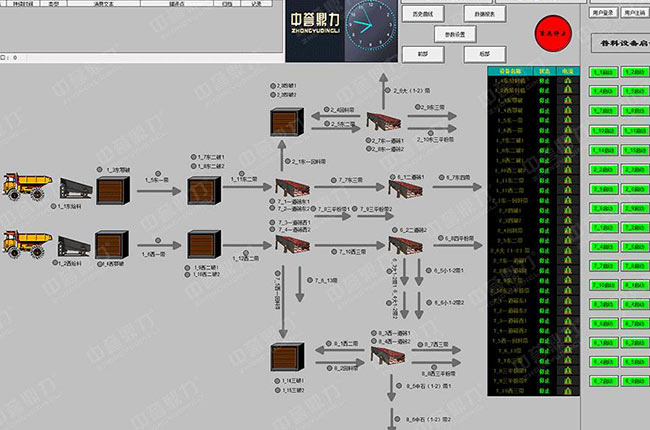Image resolution: width=650 pixels, height=430 pixels.
Task: Toggle the first green button in right column
Action: (636, 72)
